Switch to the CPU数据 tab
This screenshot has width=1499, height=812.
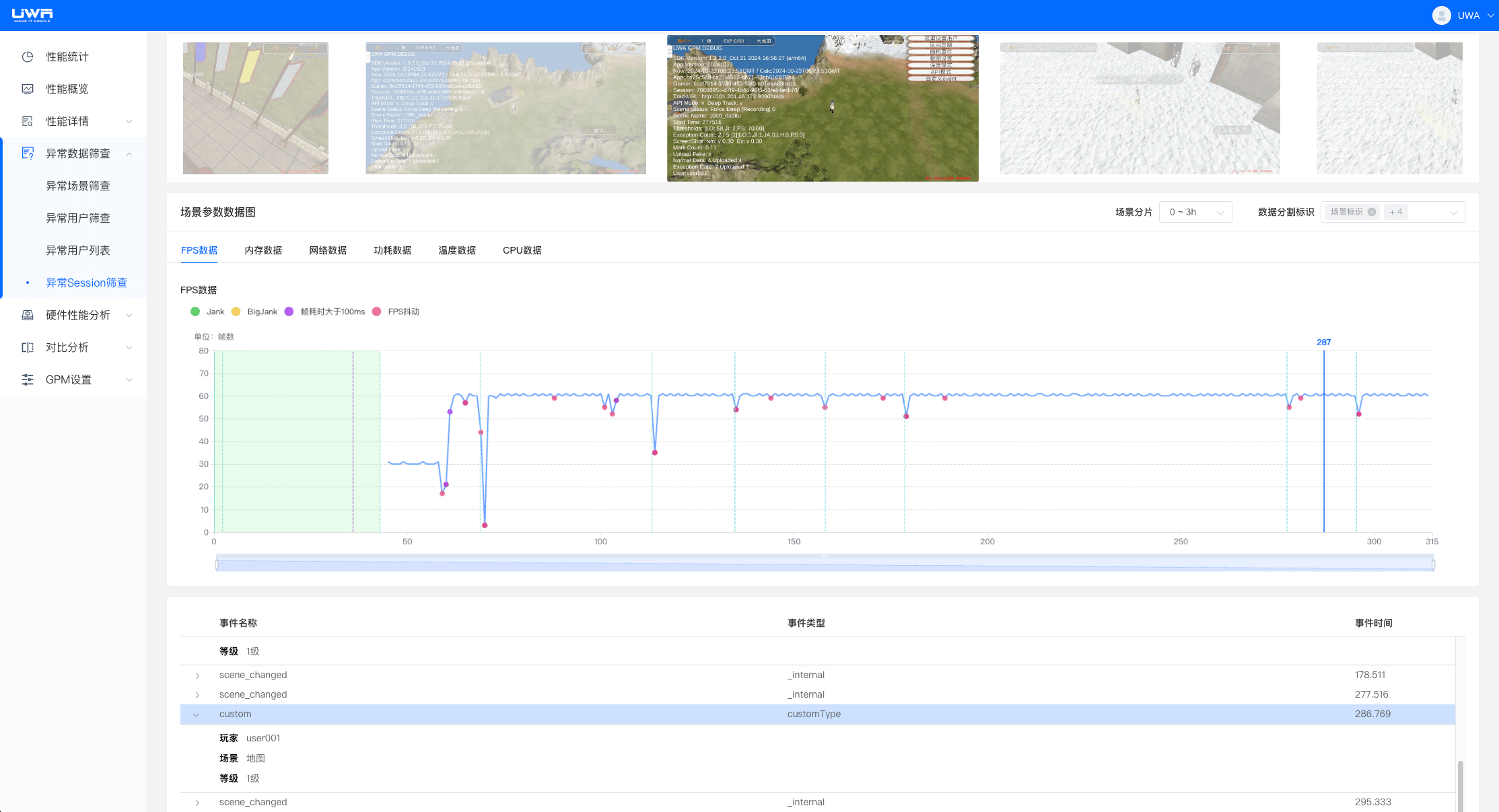pos(522,250)
